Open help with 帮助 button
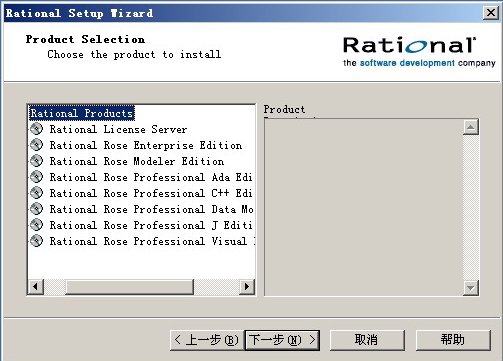The image size is (503, 361). coord(453,340)
